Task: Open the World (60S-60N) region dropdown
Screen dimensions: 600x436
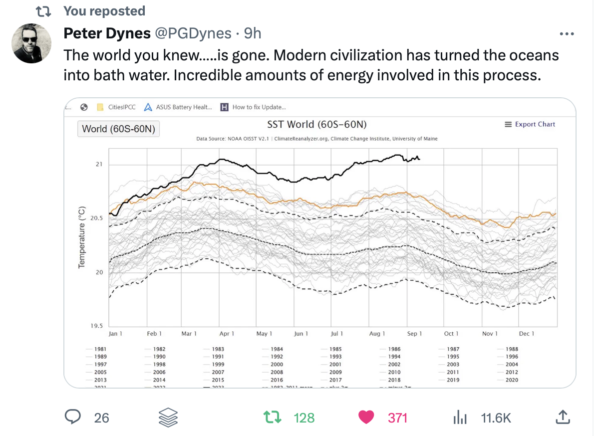Action: click(119, 127)
